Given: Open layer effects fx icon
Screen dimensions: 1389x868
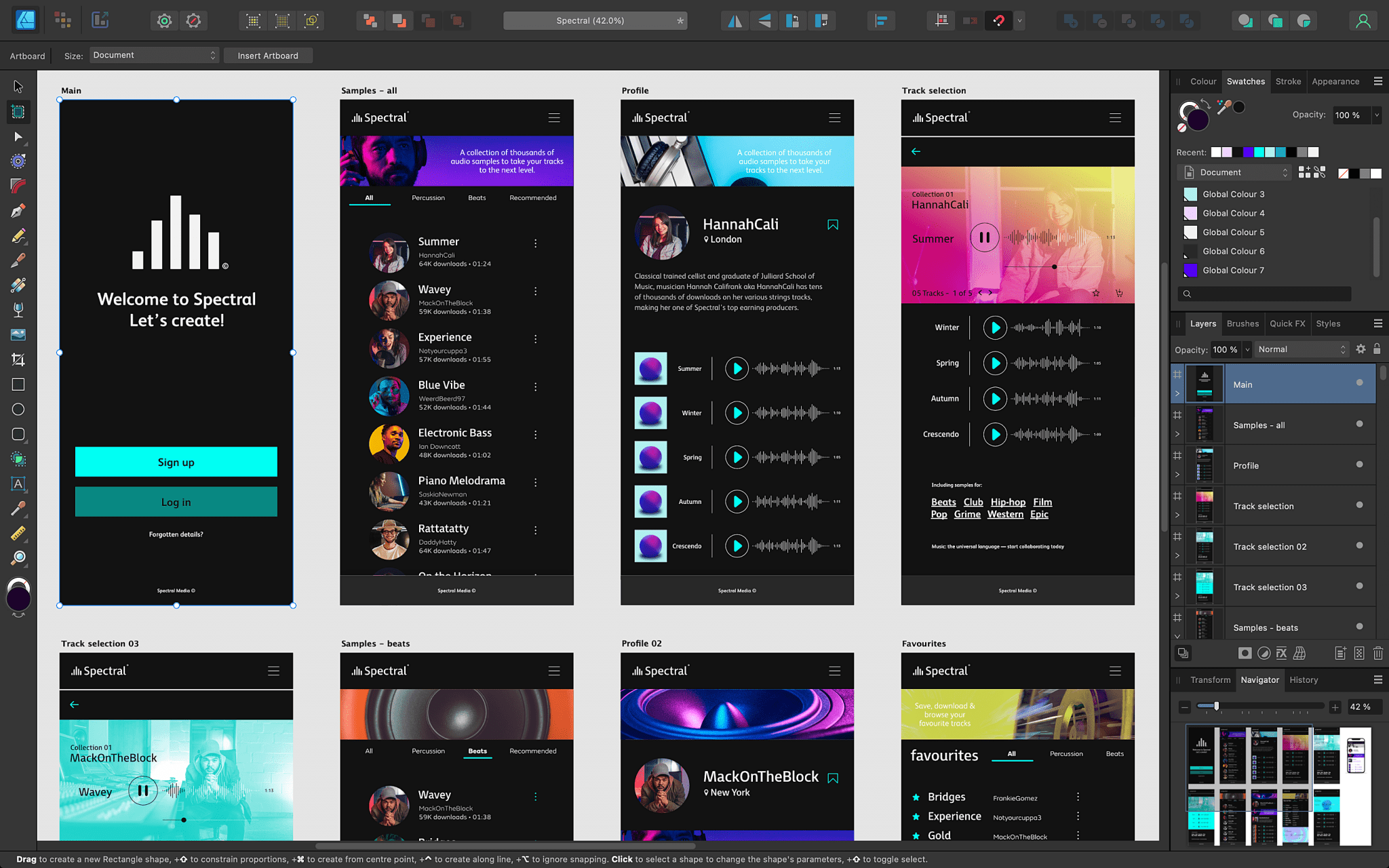Looking at the screenshot, I should point(1281,653).
